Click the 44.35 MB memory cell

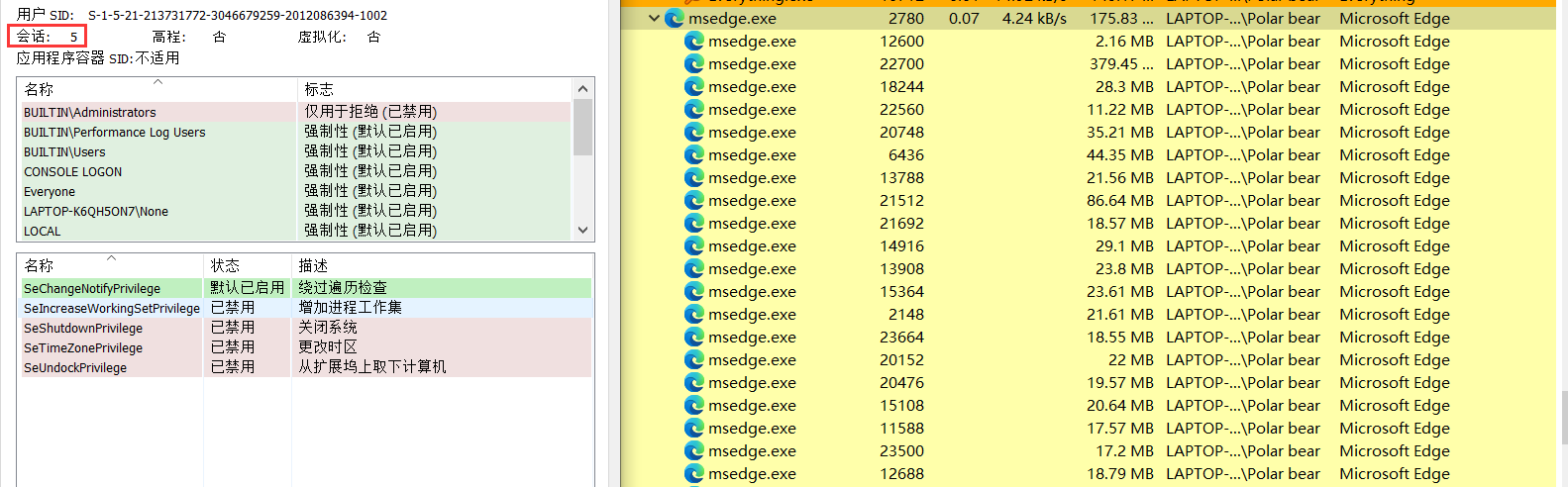1119,154
